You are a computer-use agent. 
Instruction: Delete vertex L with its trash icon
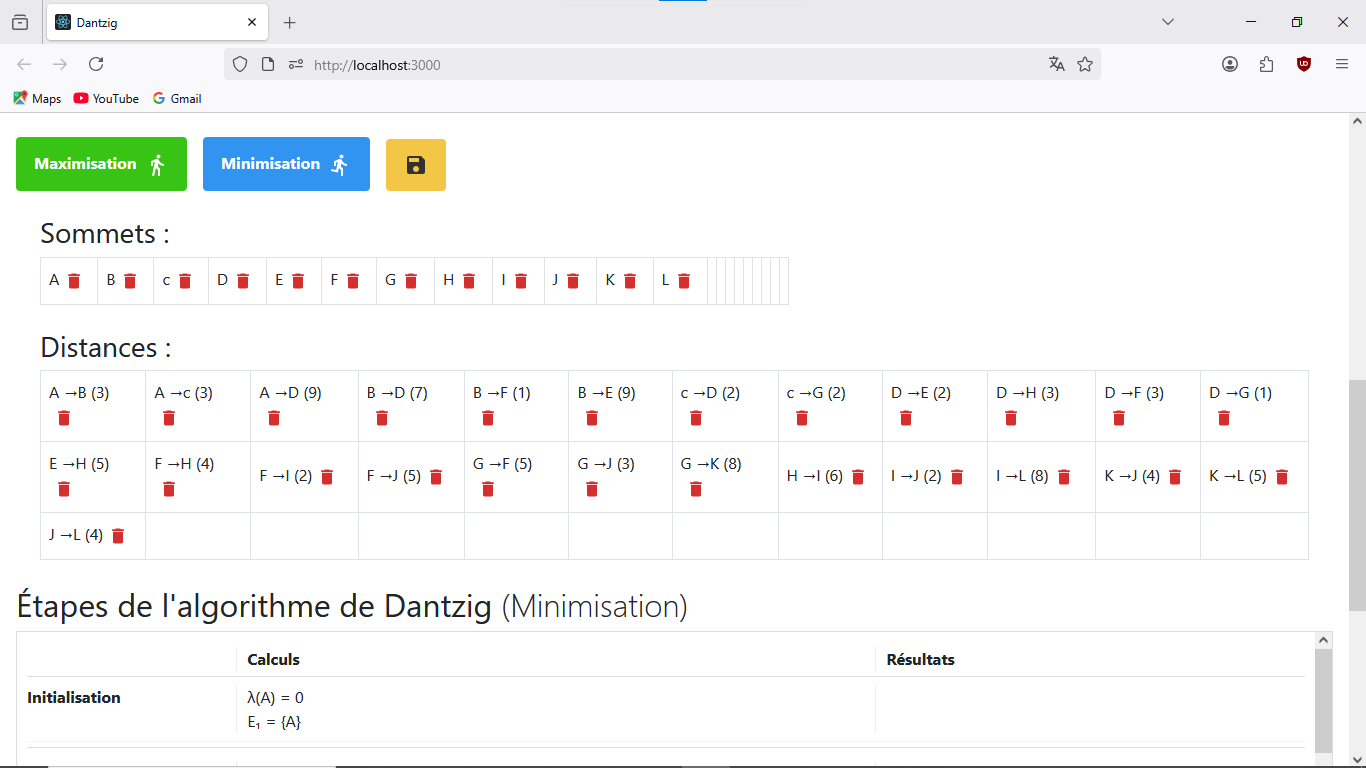point(684,281)
